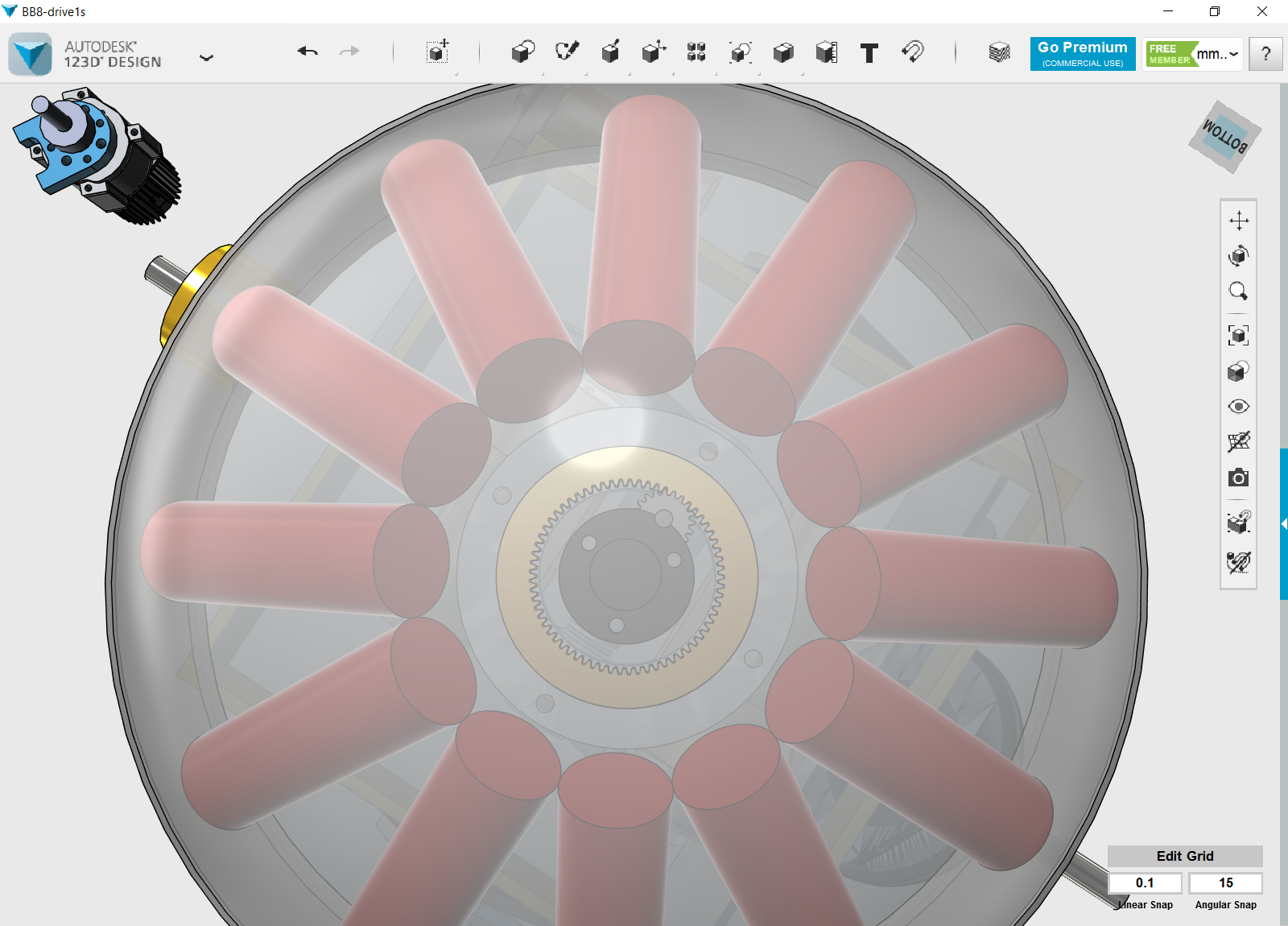
Task: Select the Zoom magnifier tool
Action: [x=1239, y=291]
